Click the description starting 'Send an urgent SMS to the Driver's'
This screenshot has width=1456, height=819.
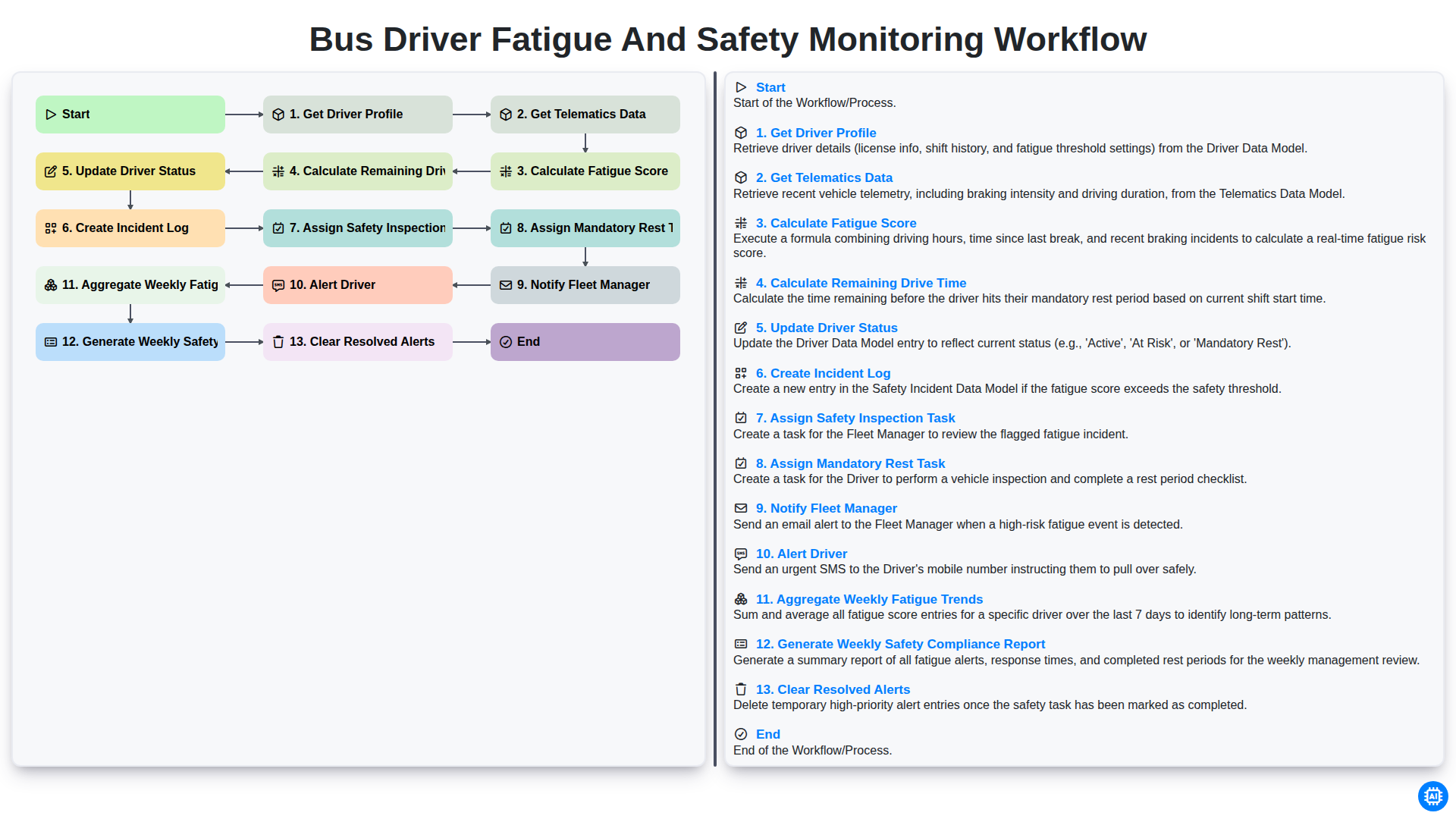[x=965, y=570]
